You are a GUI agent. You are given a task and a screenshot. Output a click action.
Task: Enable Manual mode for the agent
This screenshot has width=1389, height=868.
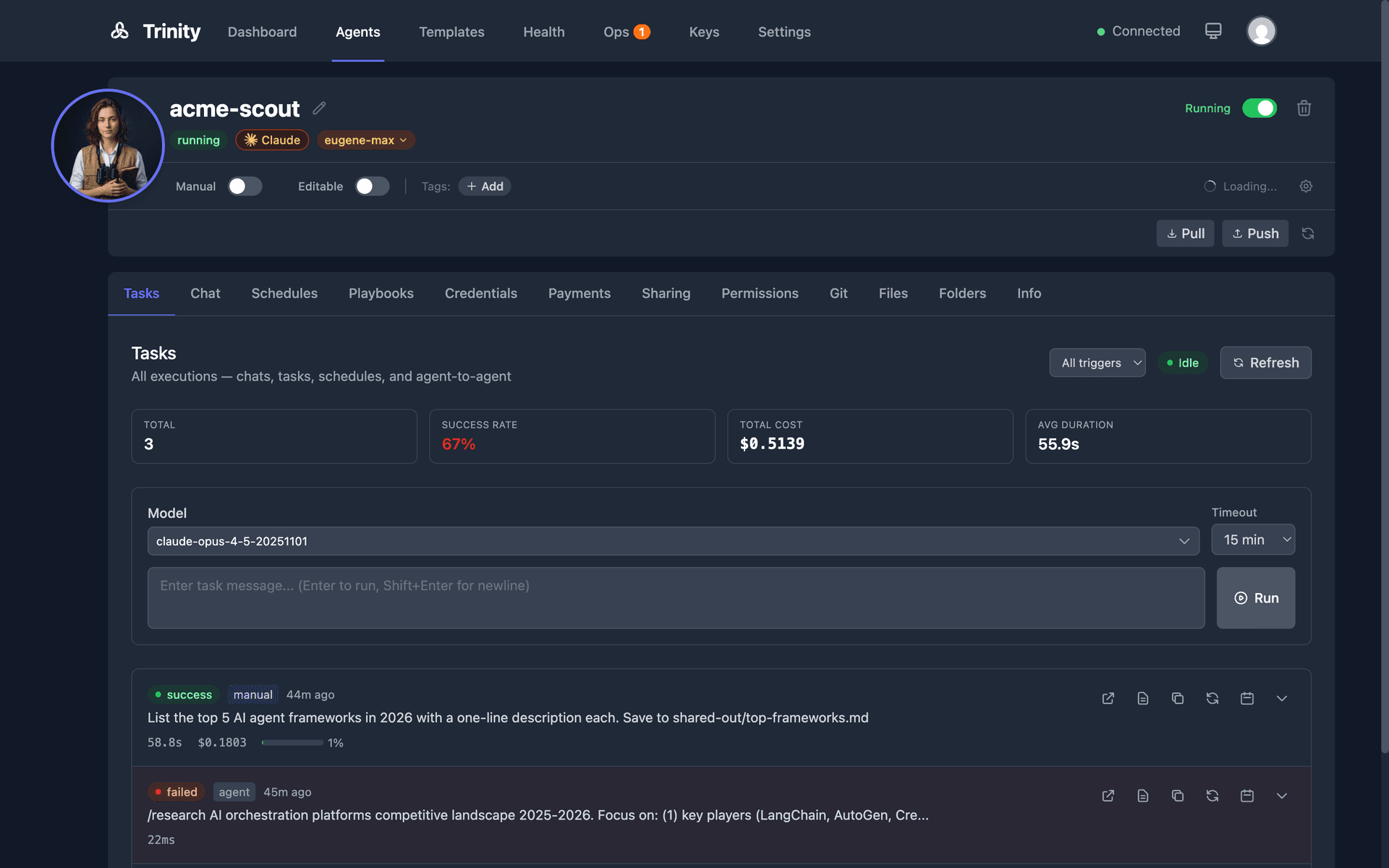pos(245,186)
